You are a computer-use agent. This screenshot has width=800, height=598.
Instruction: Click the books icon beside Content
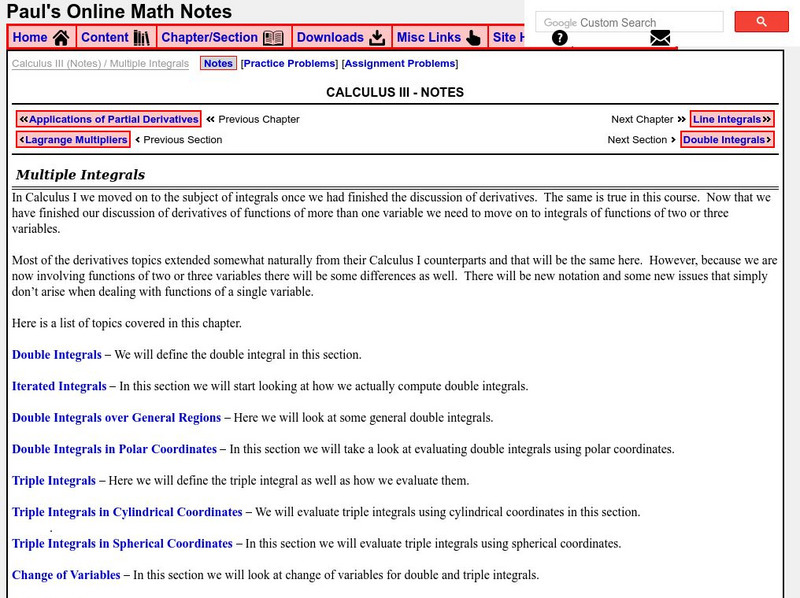click(x=142, y=37)
